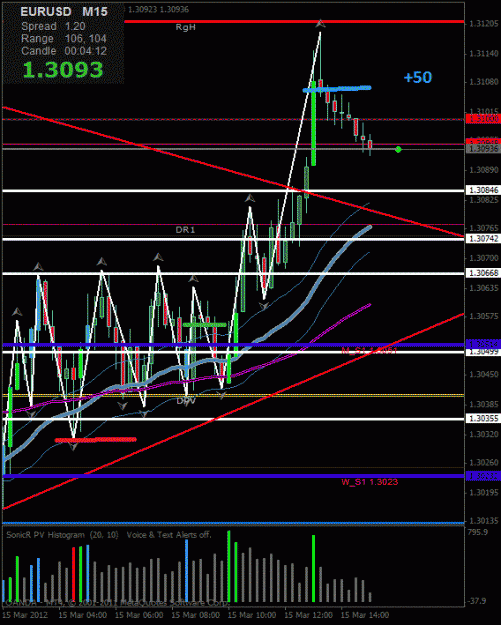Click the 15 Mar 08:00 time label
Screen dimensions: 501x625
pos(195,615)
